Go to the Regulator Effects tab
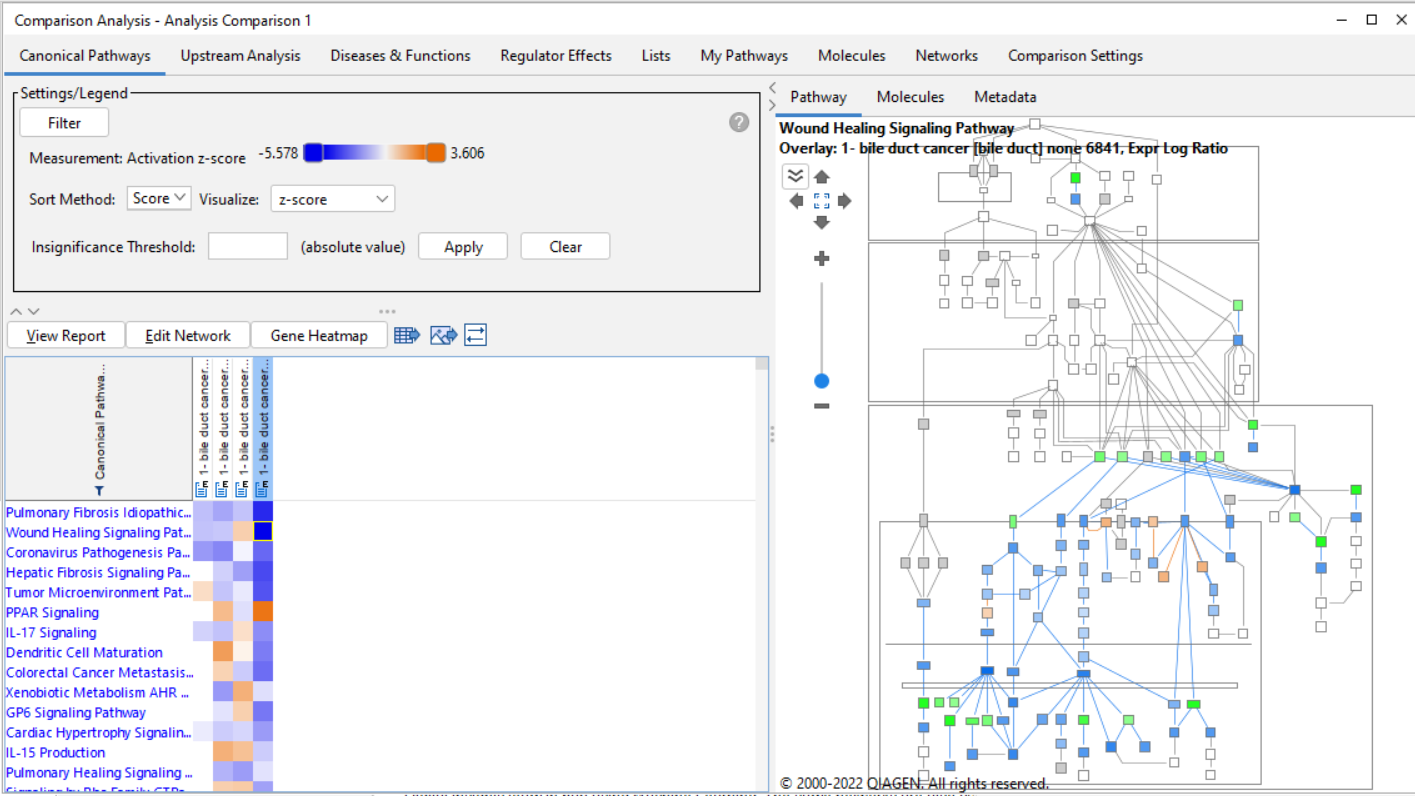Viewport: 1415px width, 796px height. tap(556, 56)
